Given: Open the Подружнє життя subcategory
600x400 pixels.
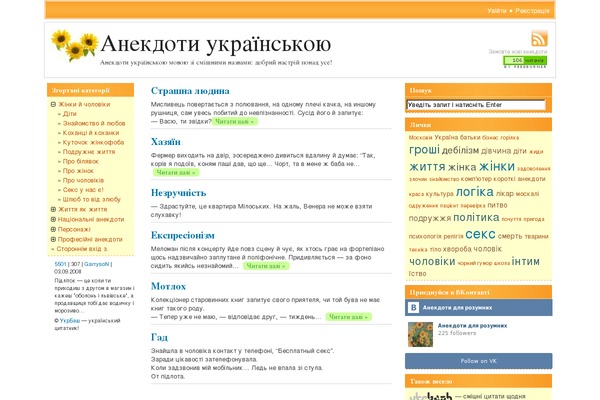Looking at the screenshot, I should point(89,152).
